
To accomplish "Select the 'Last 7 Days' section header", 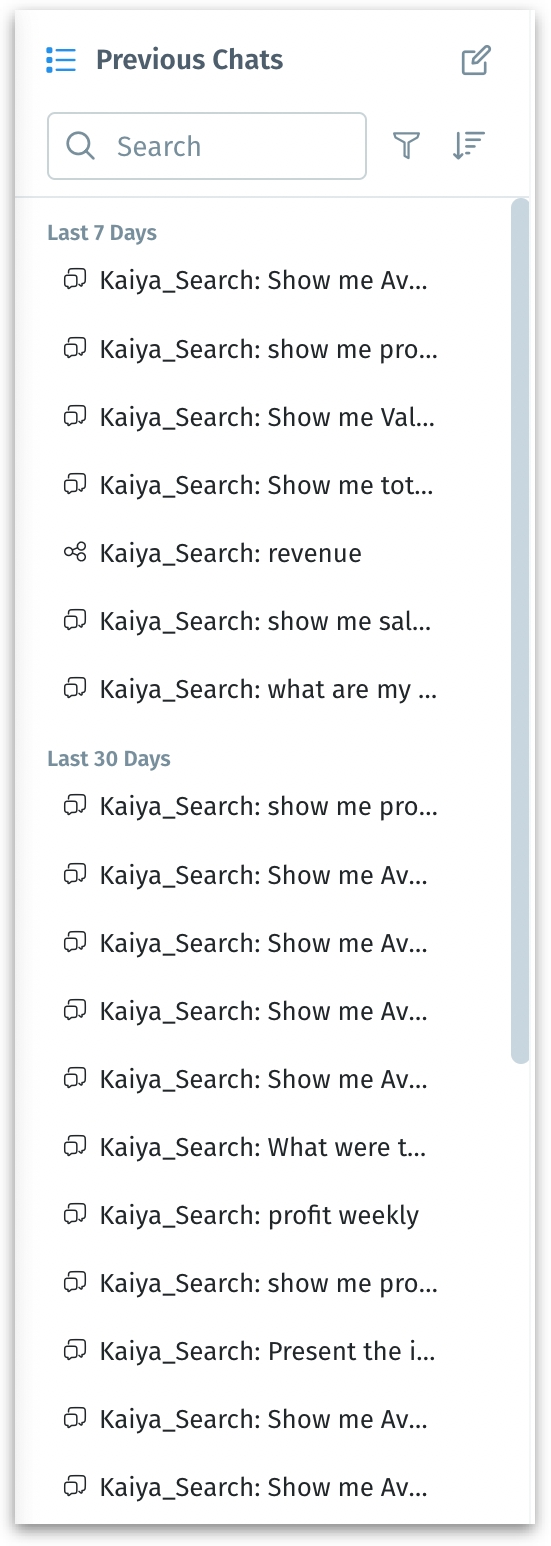I will tap(102, 233).
